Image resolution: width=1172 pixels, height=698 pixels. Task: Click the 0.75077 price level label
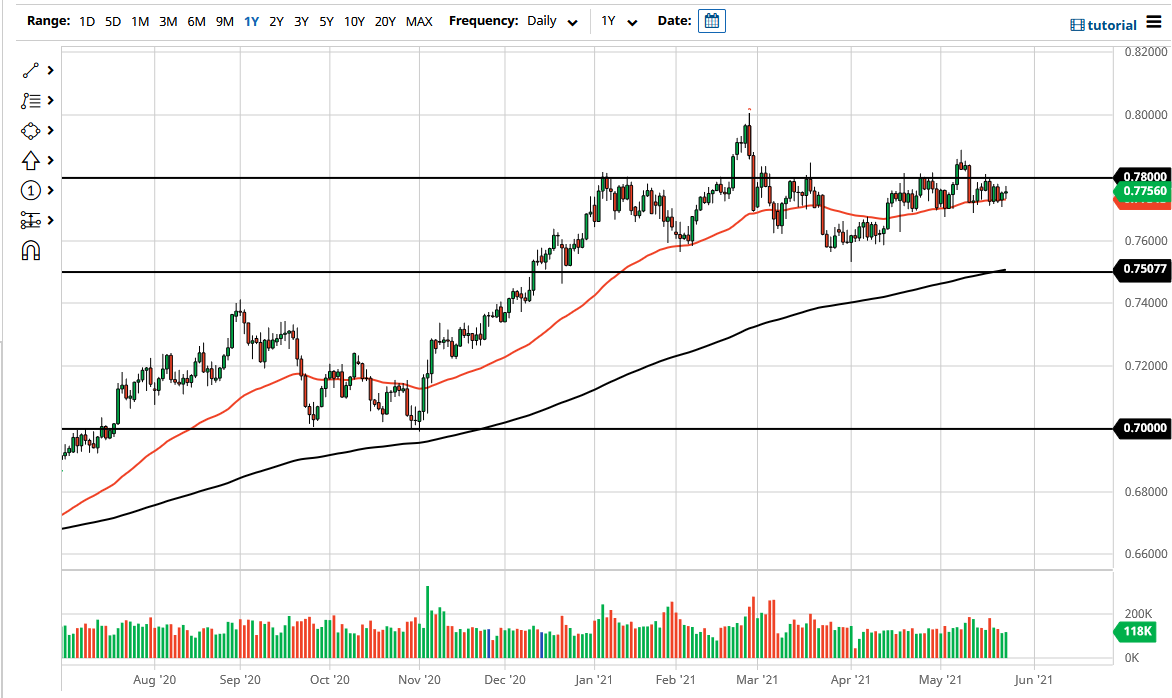[1142, 268]
